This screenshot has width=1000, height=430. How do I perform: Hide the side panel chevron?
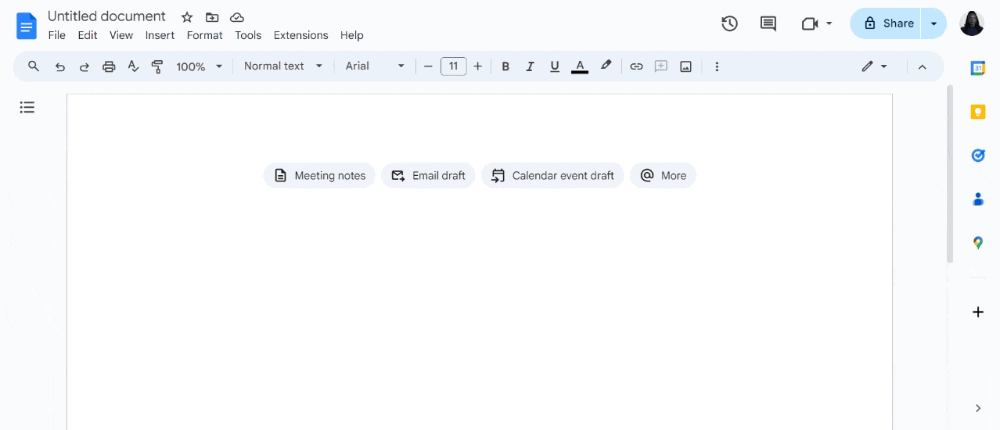(x=978, y=408)
